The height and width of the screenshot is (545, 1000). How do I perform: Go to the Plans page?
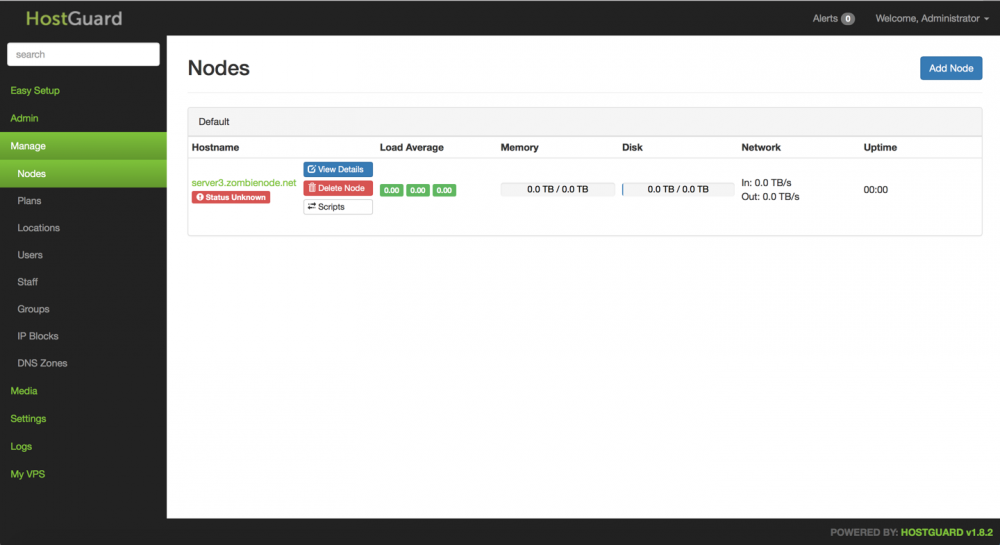29,200
